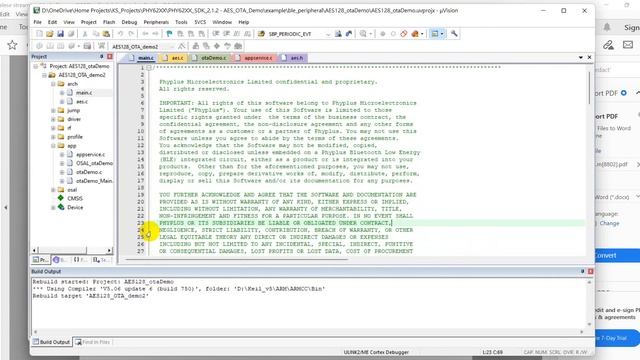Click the Find in Files icon left of SBP_PERIODIC_EVT
640x360 pixels.
261,34
